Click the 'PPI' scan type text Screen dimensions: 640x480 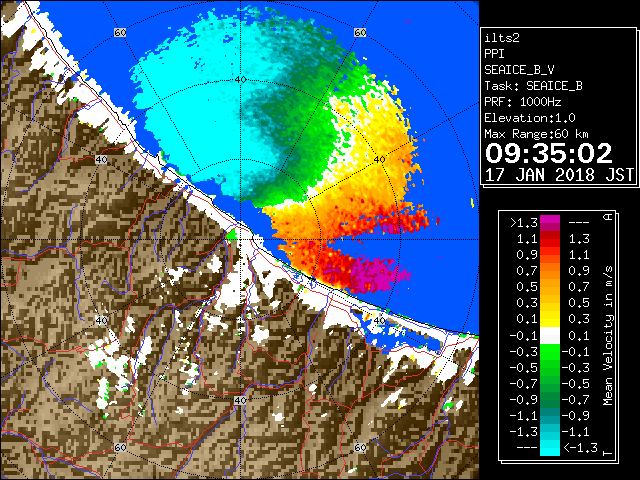(x=494, y=54)
